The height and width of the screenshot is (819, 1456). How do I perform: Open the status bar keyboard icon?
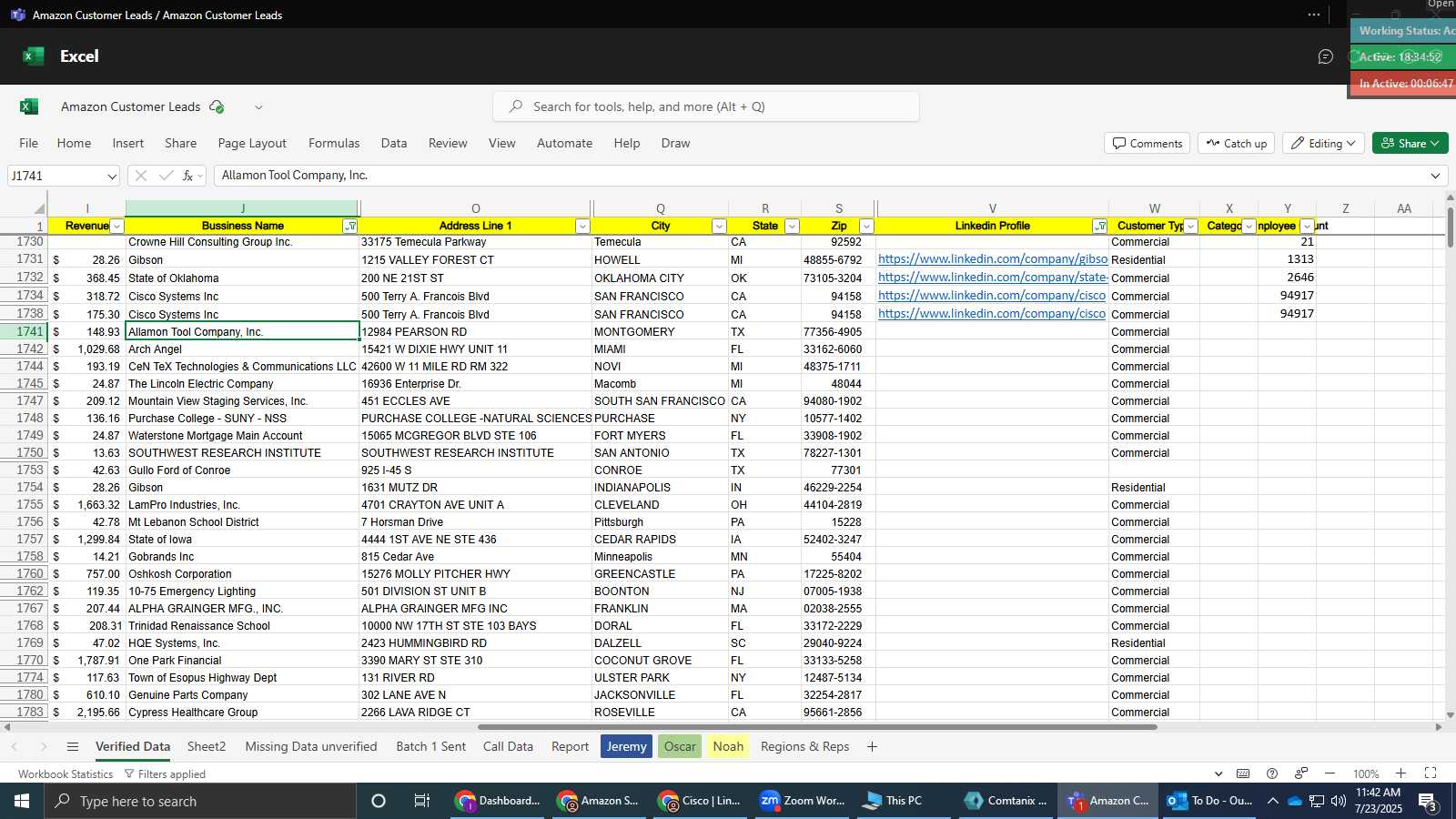pos(1243,773)
